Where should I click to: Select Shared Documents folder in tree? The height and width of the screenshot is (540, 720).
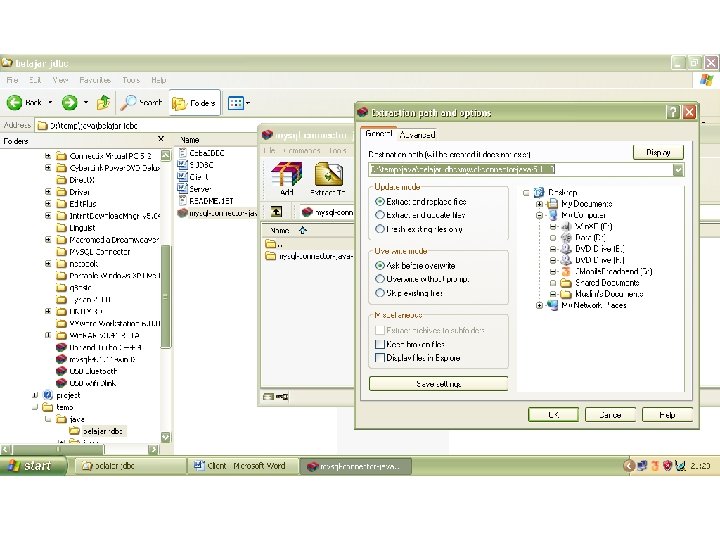600,283
